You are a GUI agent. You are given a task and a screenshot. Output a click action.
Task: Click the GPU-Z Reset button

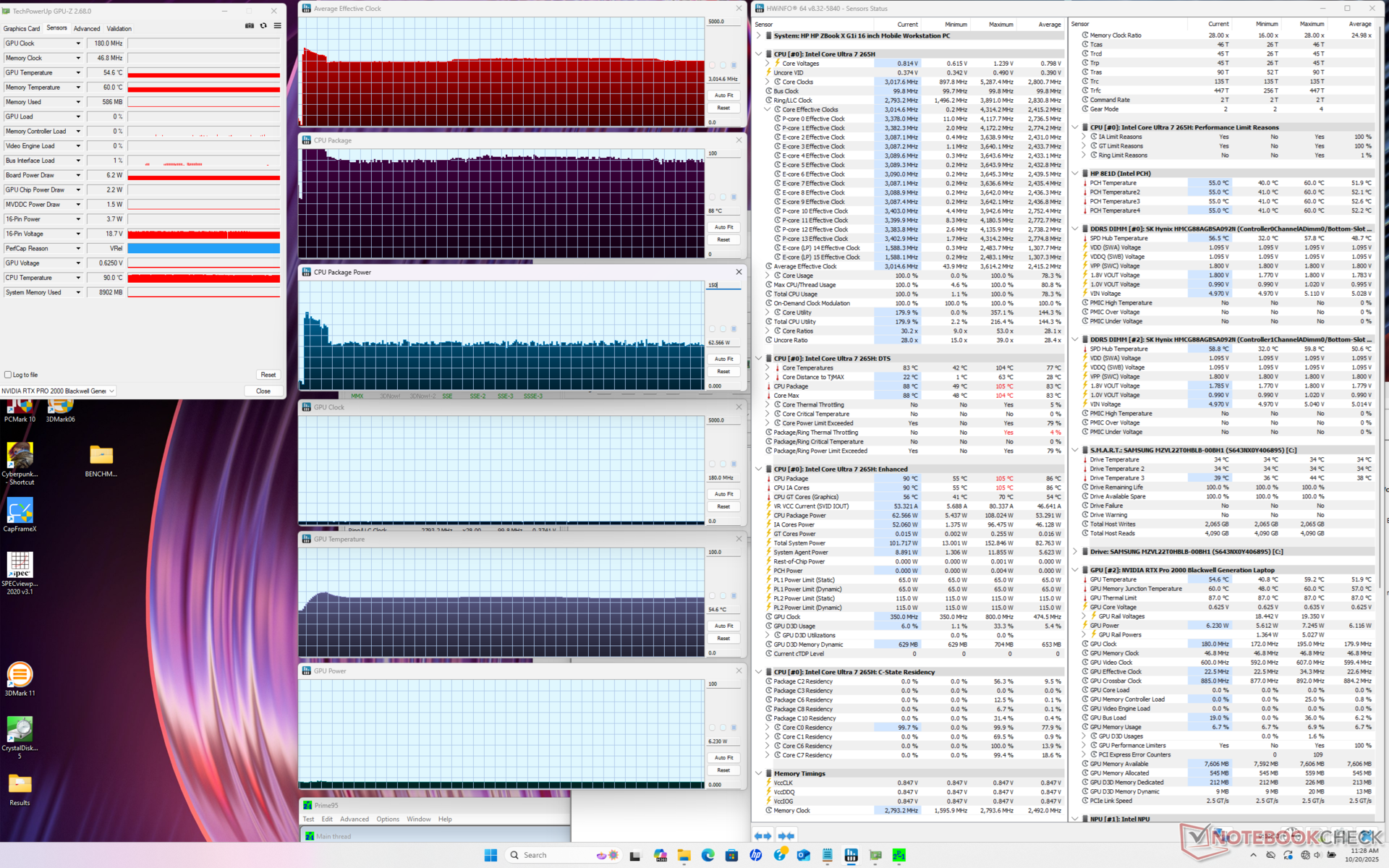pyautogui.click(x=268, y=375)
